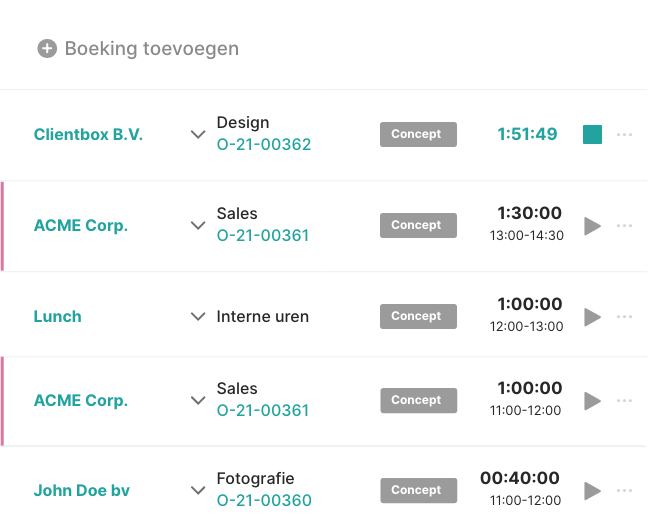Screen dimensions: 650x520
Task: Open the Clientbox B.V. client link
Action: click(x=88, y=134)
